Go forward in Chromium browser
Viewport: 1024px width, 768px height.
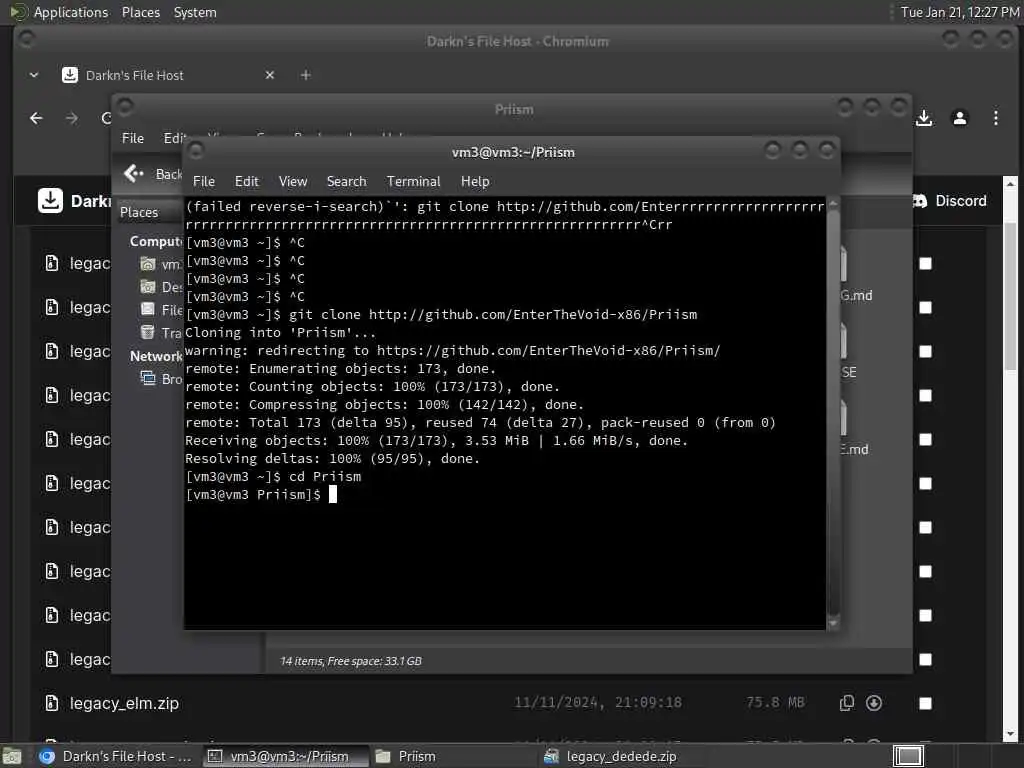click(72, 118)
